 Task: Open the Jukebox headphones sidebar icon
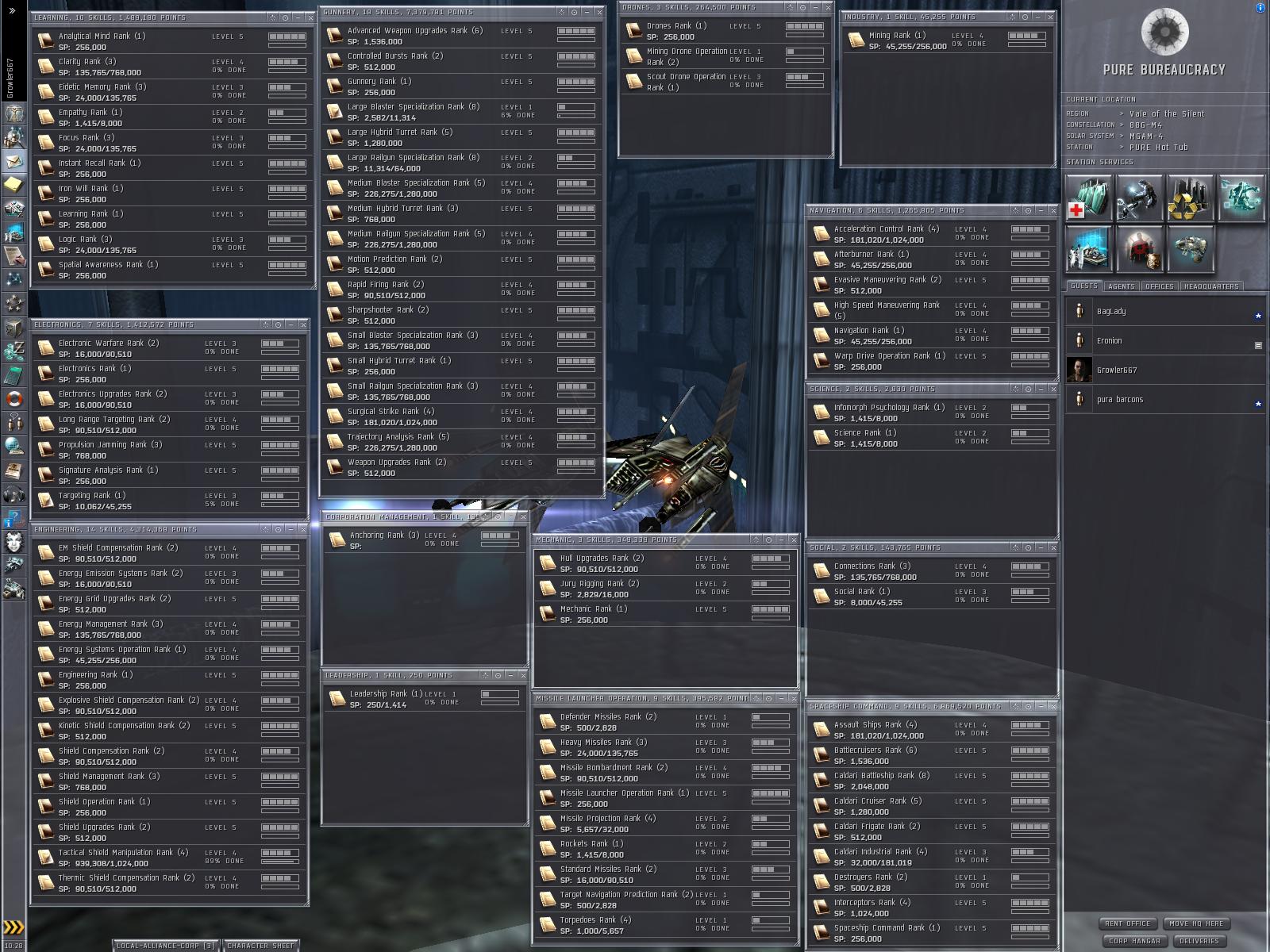click(14, 495)
